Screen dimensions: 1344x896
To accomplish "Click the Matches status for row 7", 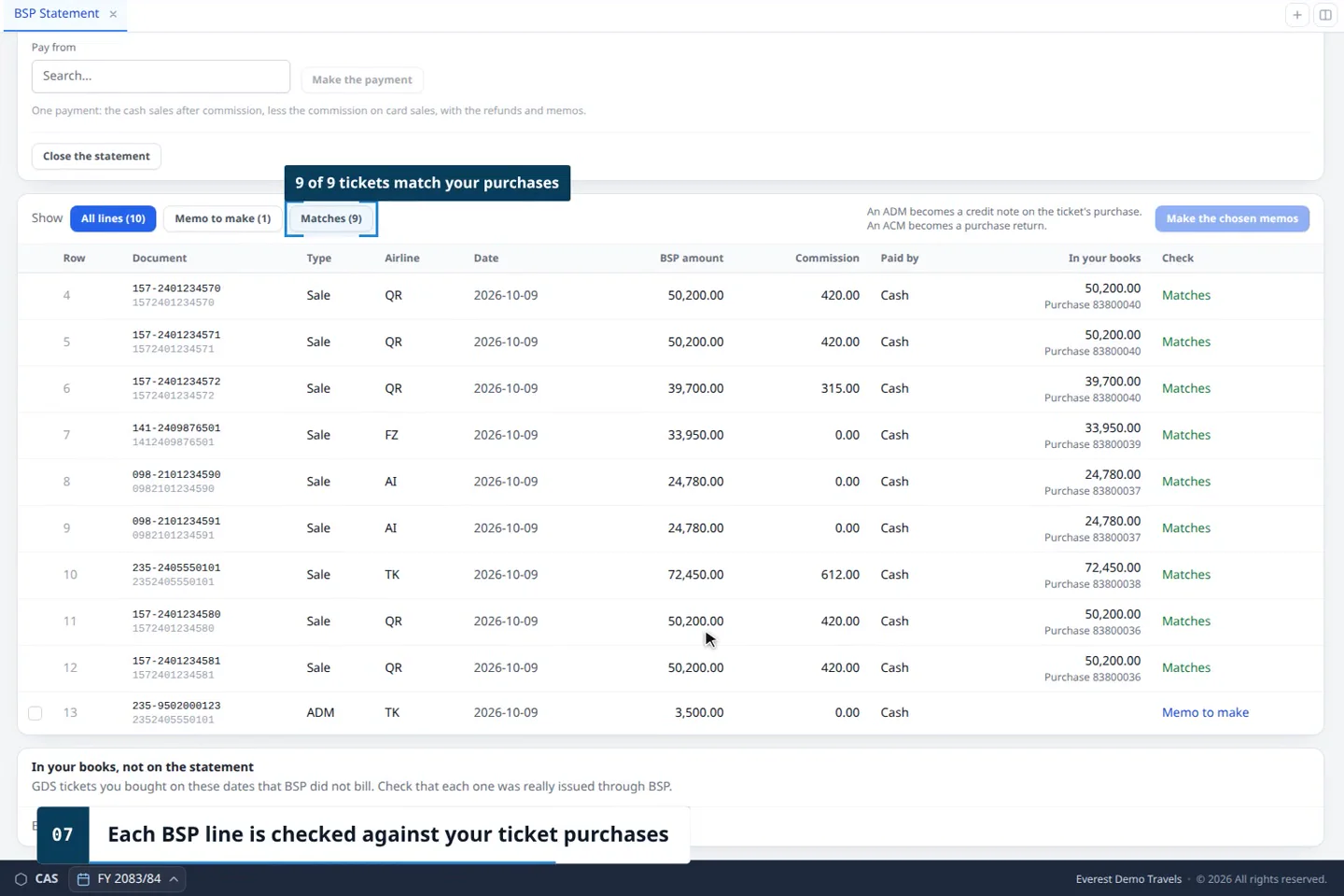I will click(1186, 435).
